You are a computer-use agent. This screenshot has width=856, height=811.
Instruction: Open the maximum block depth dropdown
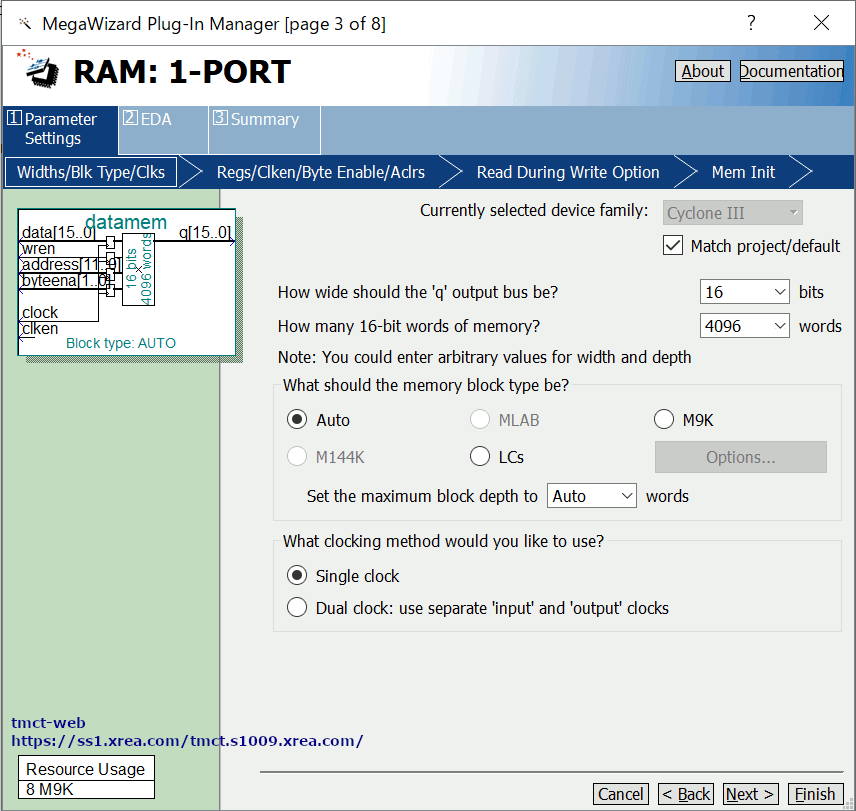click(592, 496)
